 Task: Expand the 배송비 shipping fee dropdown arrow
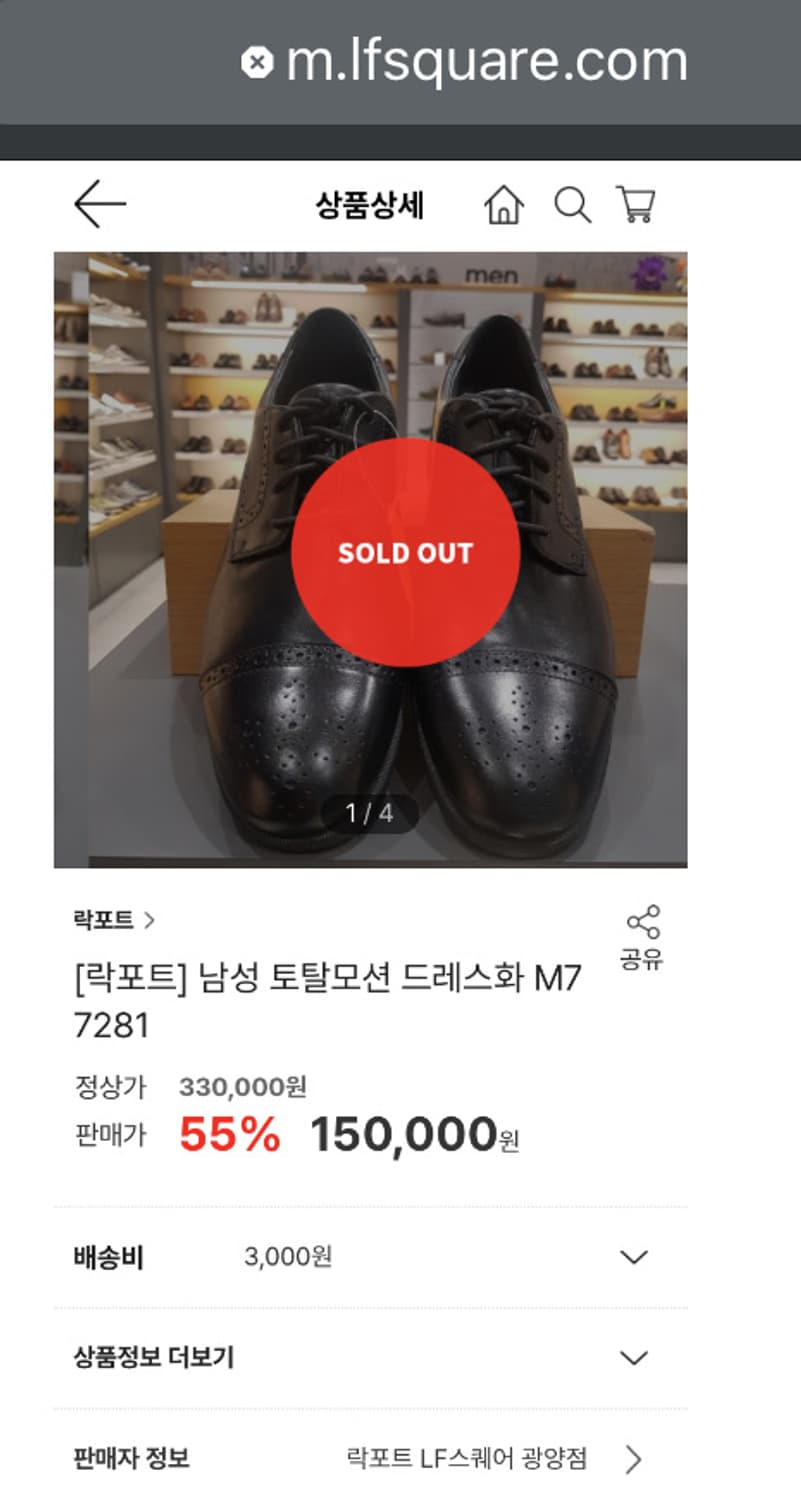(634, 1257)
